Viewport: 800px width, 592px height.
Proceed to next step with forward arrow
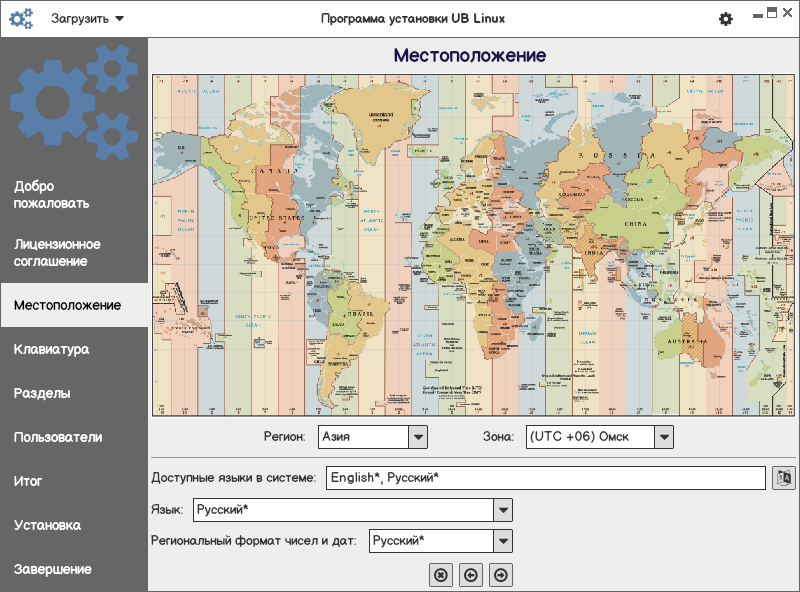(x=500, y=575)
